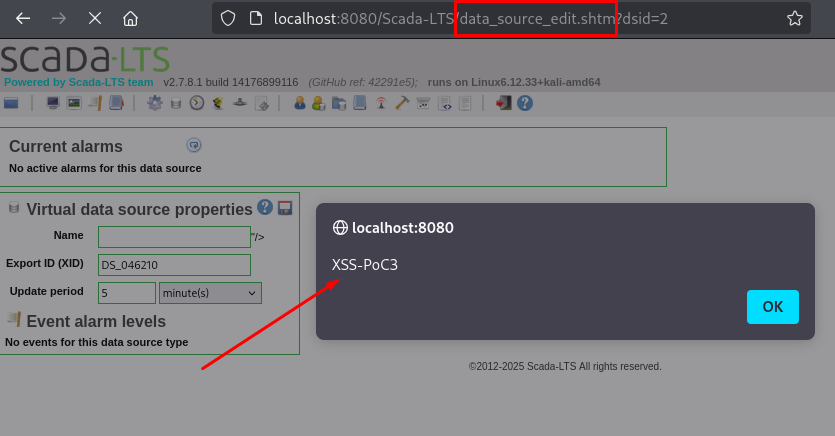Screen dimensions: 835x436
Task: Open the Reports book icon
Action: 117,103
